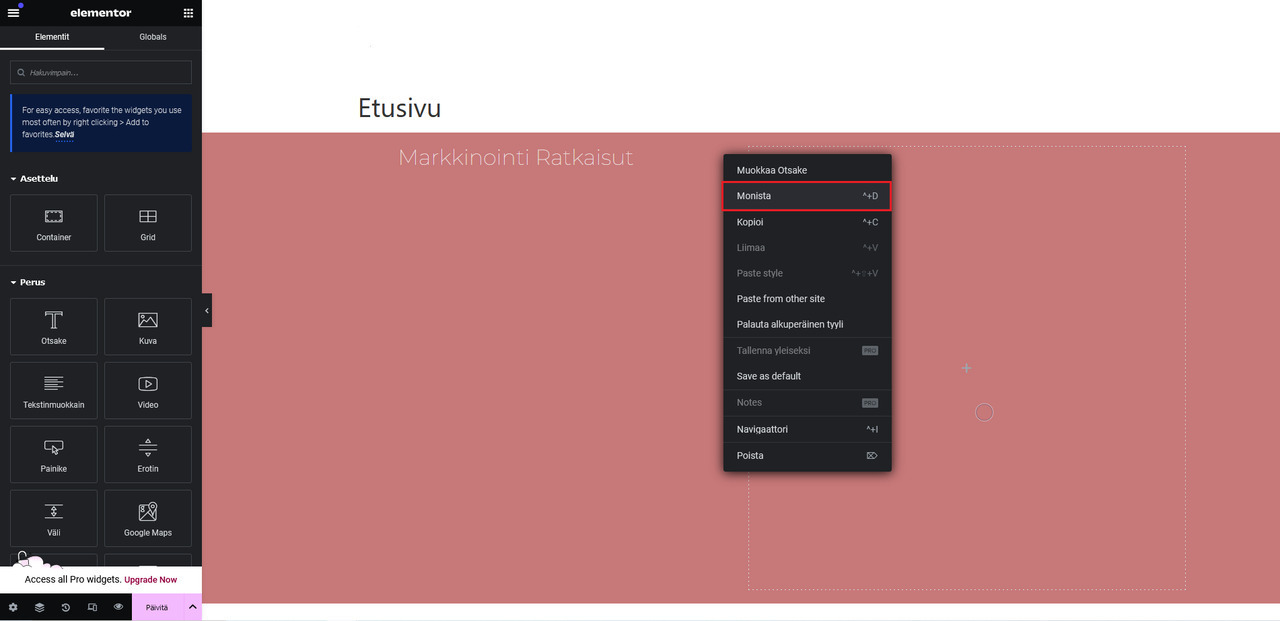The width and height of the screenshot is (1280, 621).
Task: Switch to the Globals tab
Action: coord(152,36)
